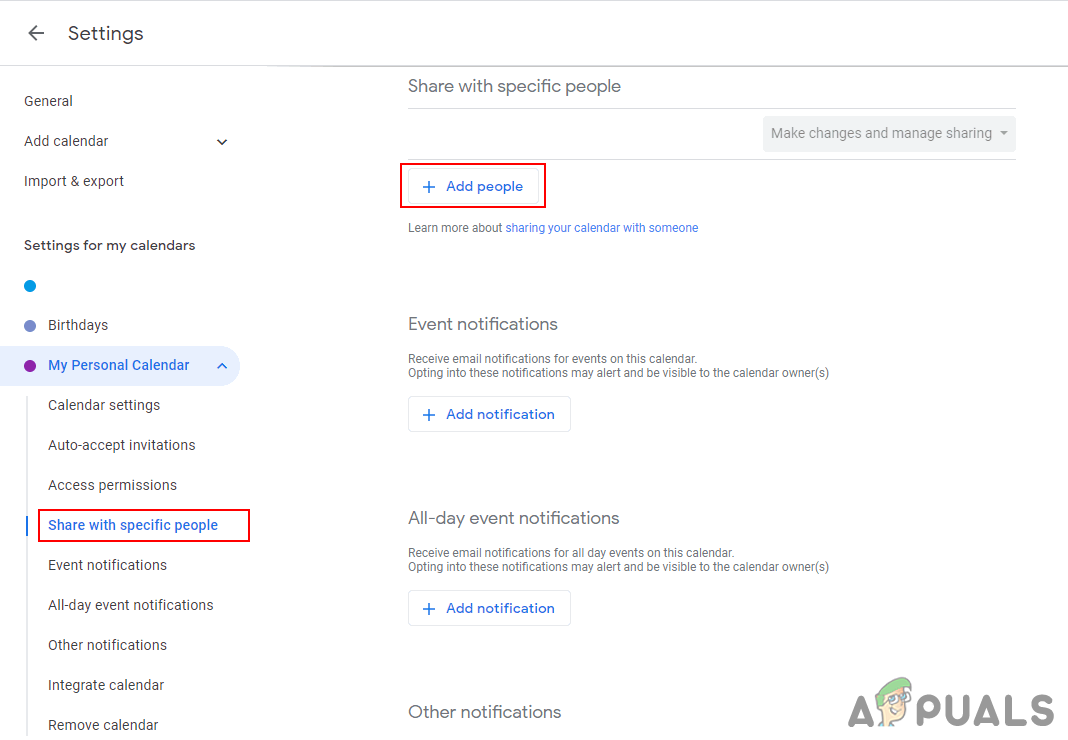
Task: Open Integrate calendar section
Action: [106, 685]
